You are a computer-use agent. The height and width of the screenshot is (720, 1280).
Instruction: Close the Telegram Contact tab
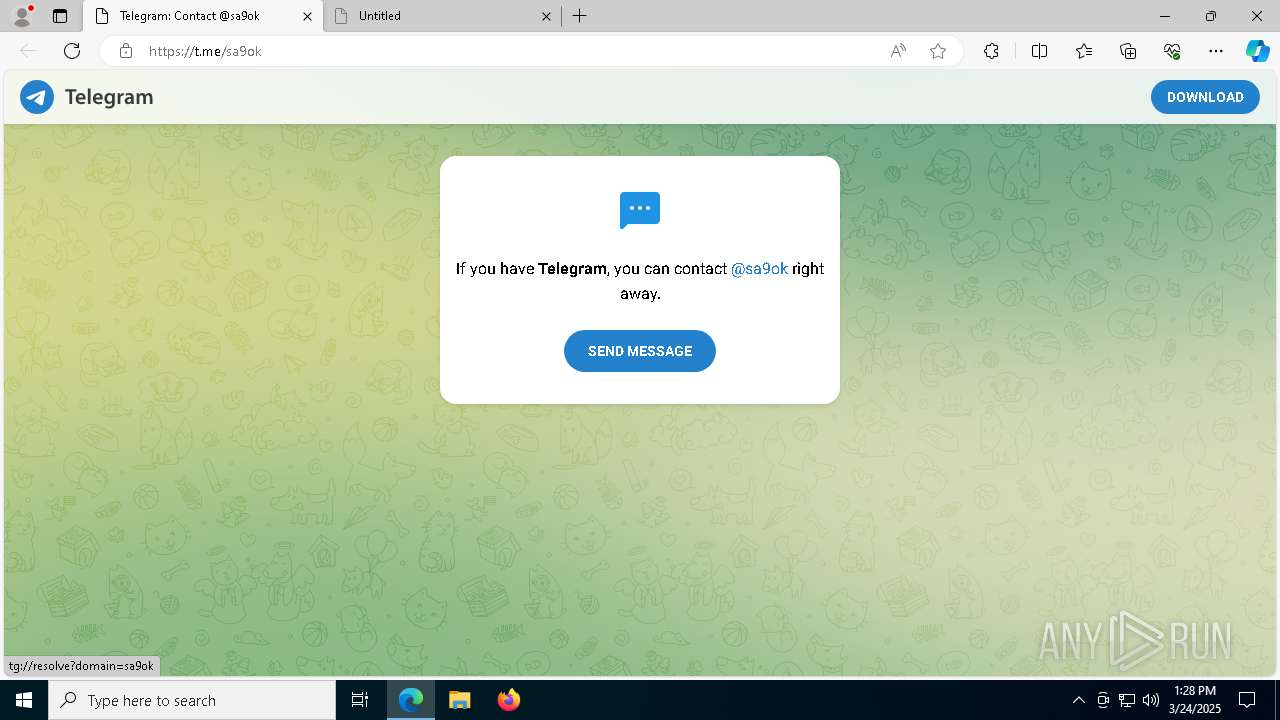[307, 16]
